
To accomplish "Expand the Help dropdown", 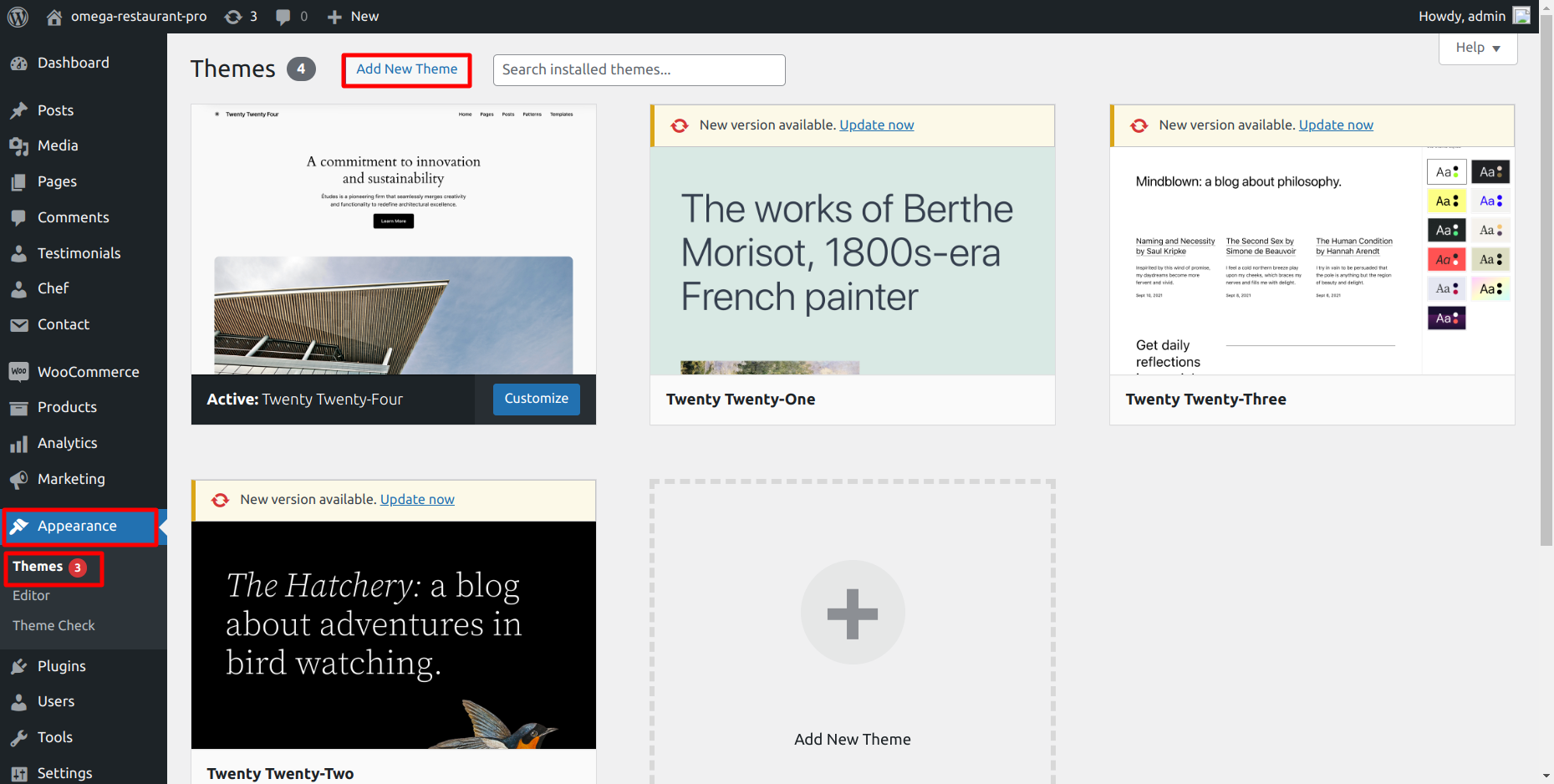I will point(1477,48).
